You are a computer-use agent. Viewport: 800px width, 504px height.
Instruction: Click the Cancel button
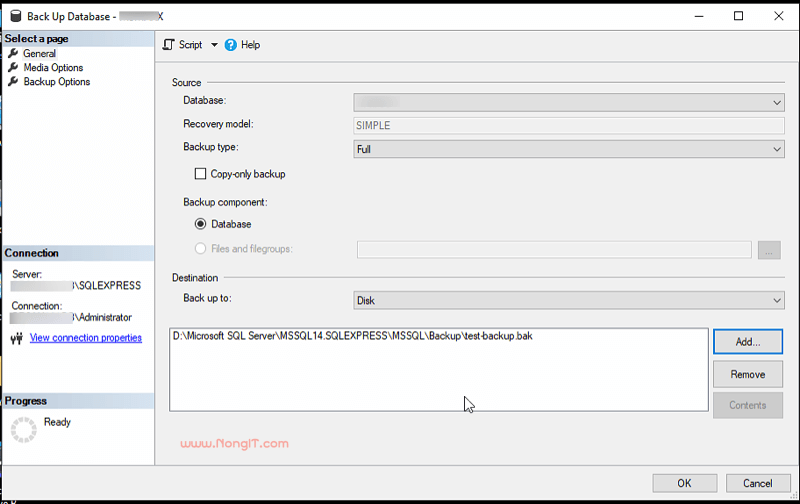pyautogui.click(x=758, y=483)
